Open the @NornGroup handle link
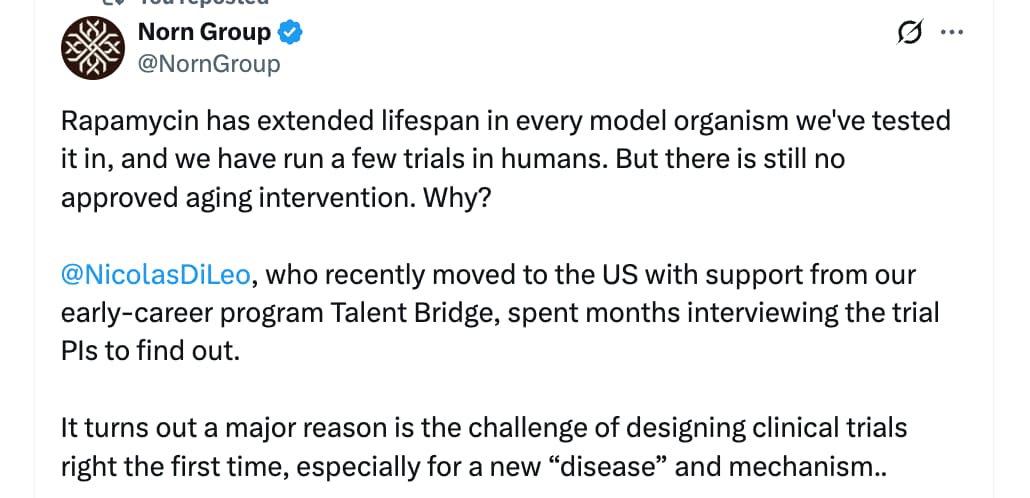Screen dimensions: 1030x498 pyautogui.click(x=209, y=64)
